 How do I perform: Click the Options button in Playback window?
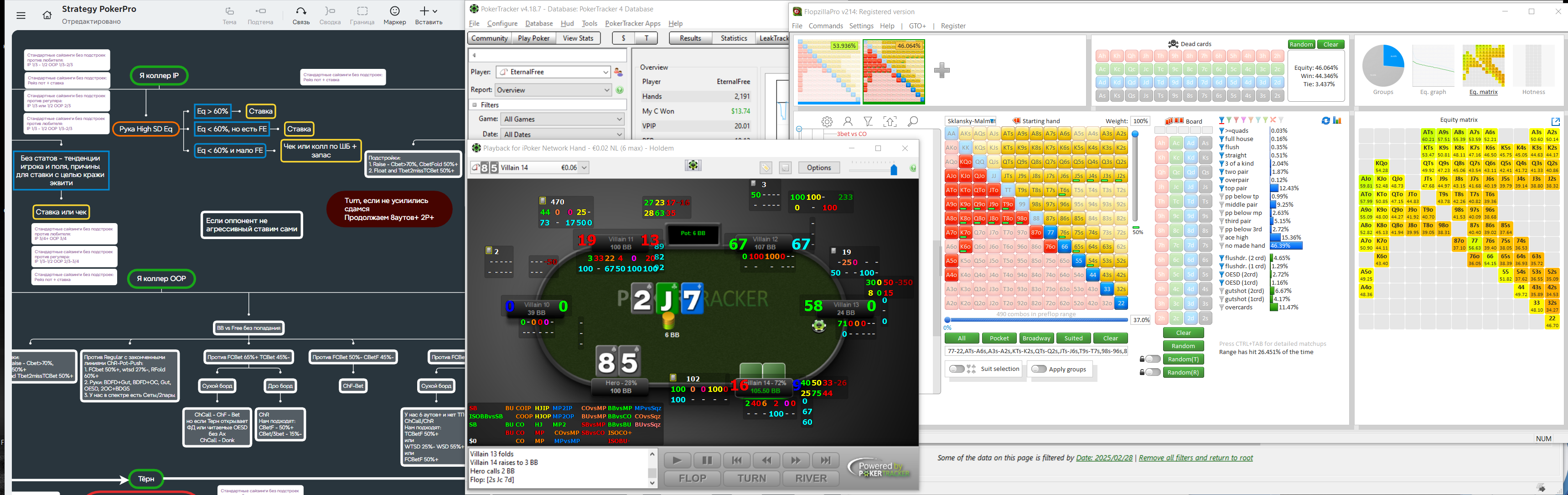tap(819, 168)
